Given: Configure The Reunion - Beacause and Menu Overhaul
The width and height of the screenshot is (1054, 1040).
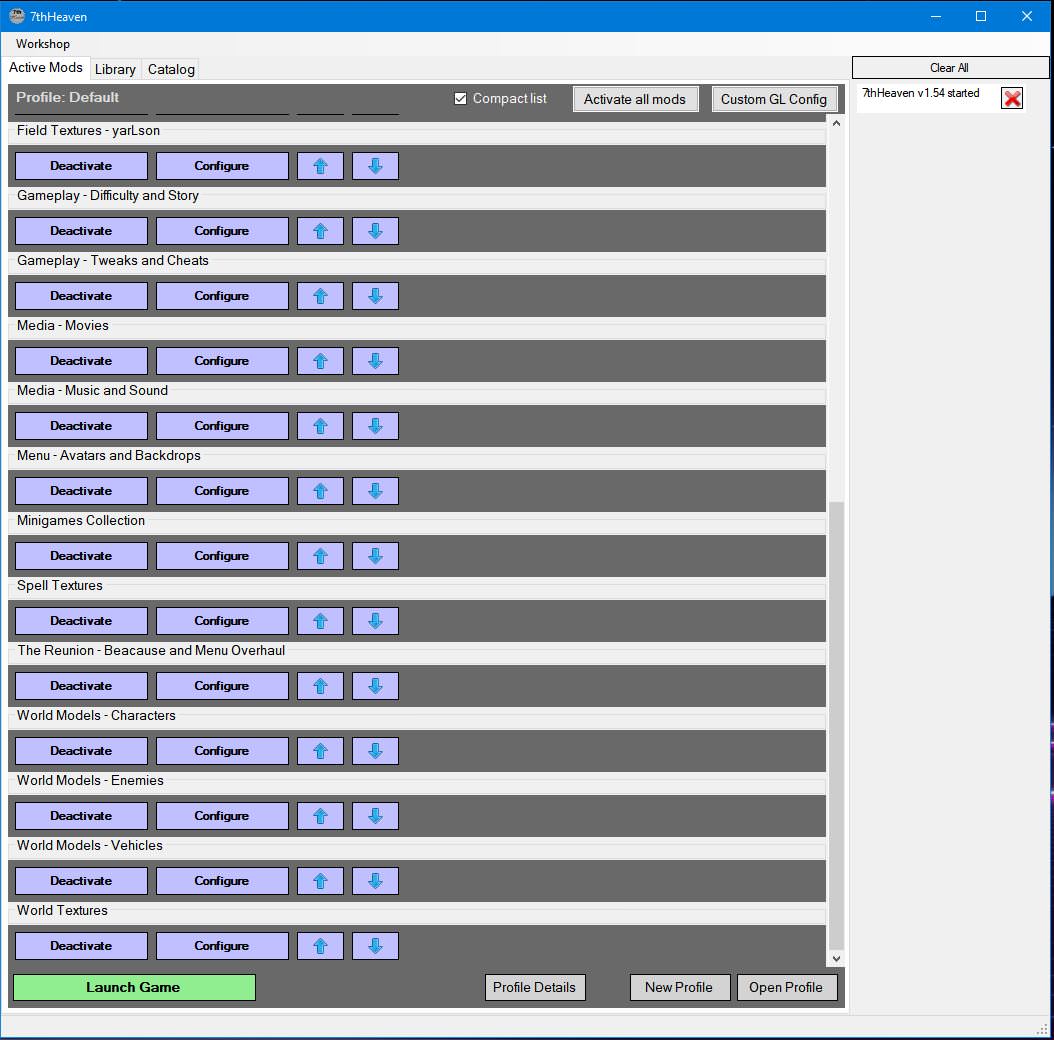Looking at the screenshot, I should [x=222, y=686].
